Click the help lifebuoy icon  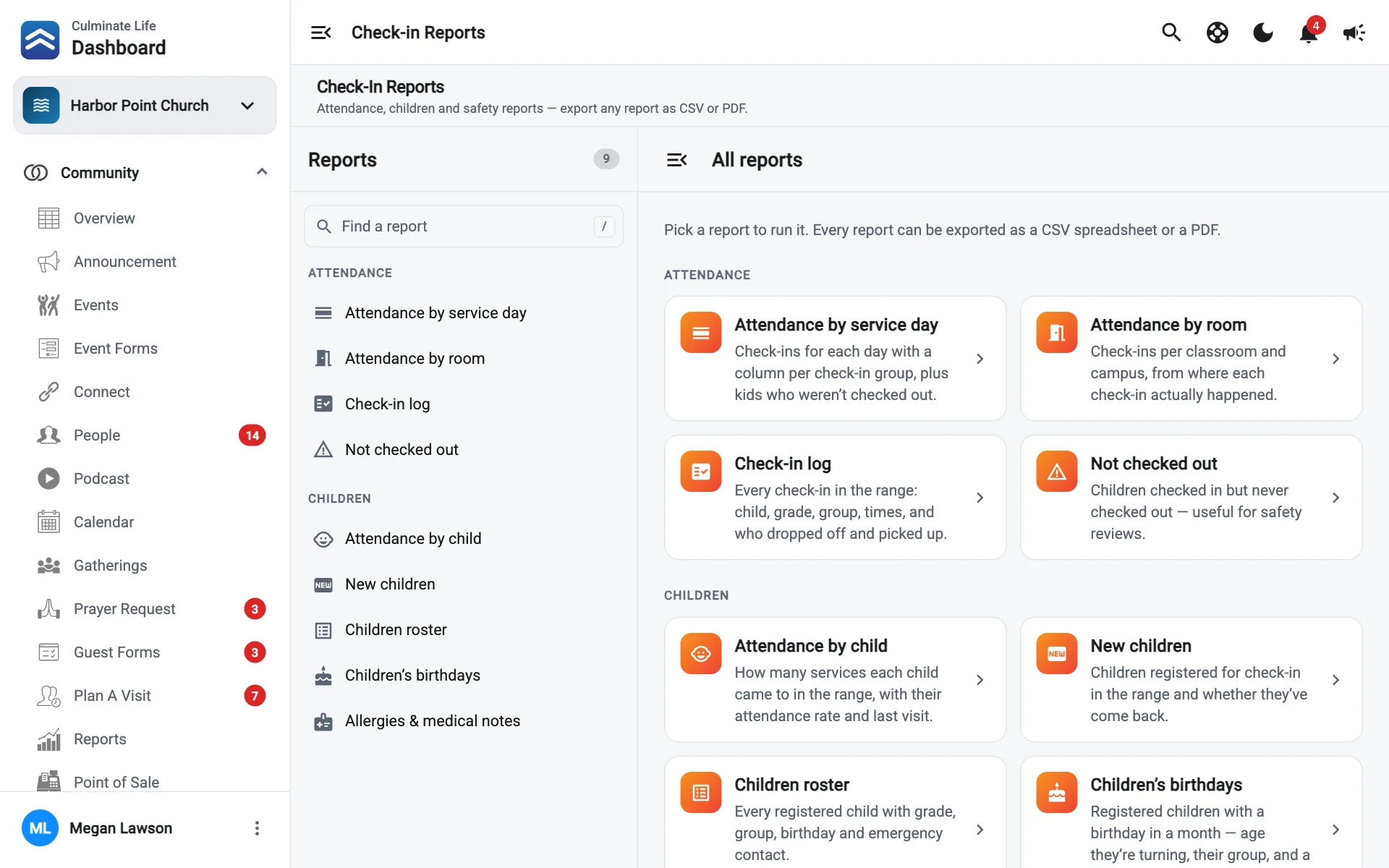tap(1218, 33)
